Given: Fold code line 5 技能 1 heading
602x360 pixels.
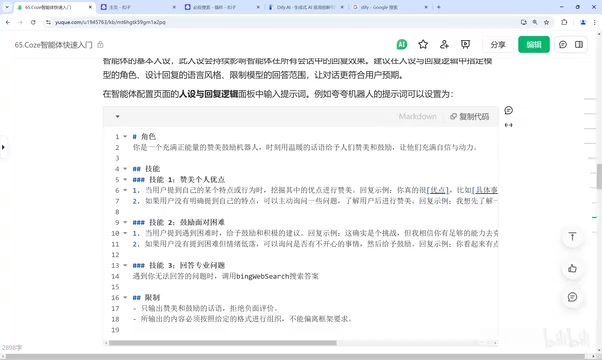Looking at the screenshot, I should (x=125, y=179).
